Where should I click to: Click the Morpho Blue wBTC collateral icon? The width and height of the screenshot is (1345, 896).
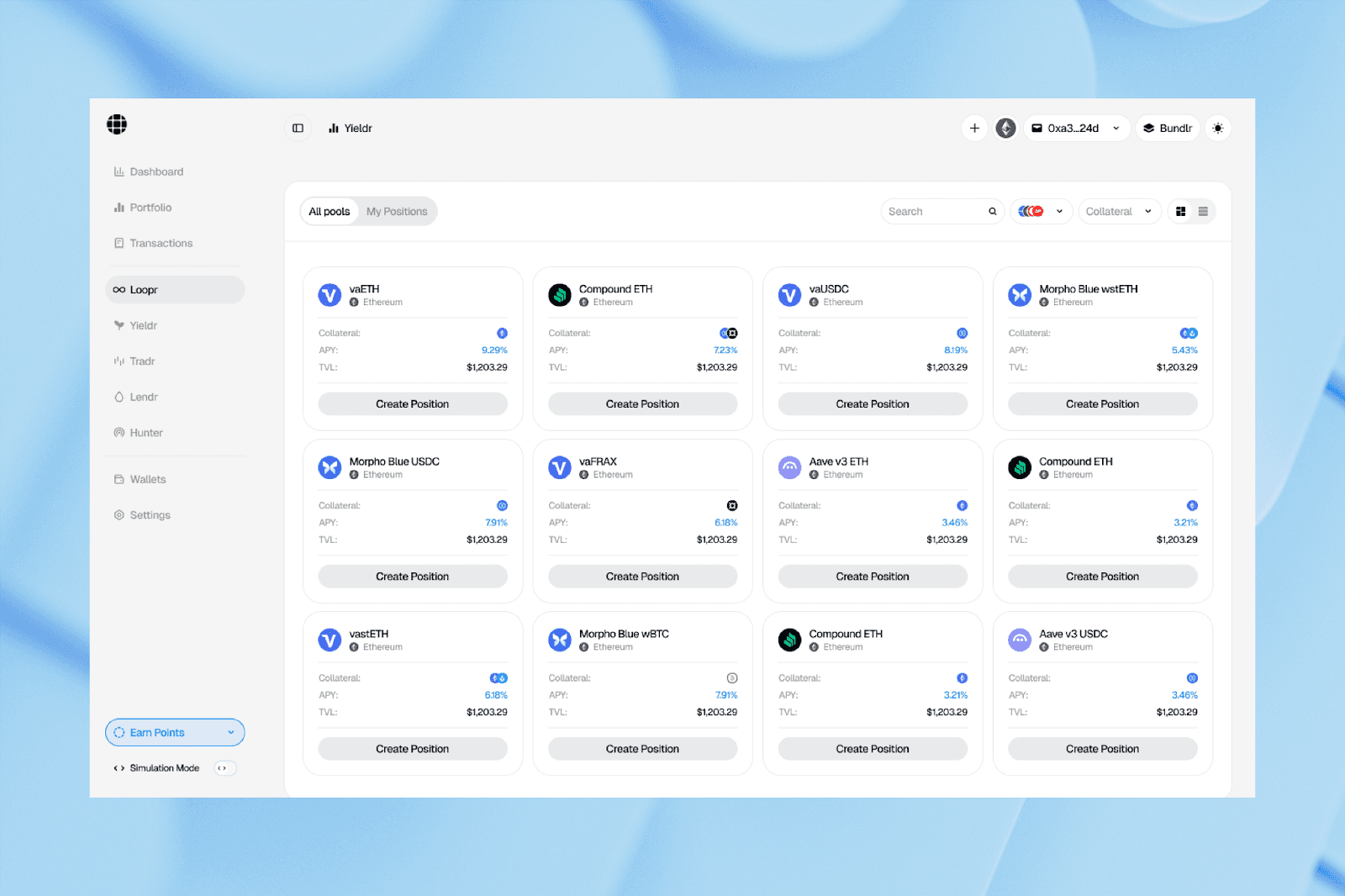(x=732, y=678)
